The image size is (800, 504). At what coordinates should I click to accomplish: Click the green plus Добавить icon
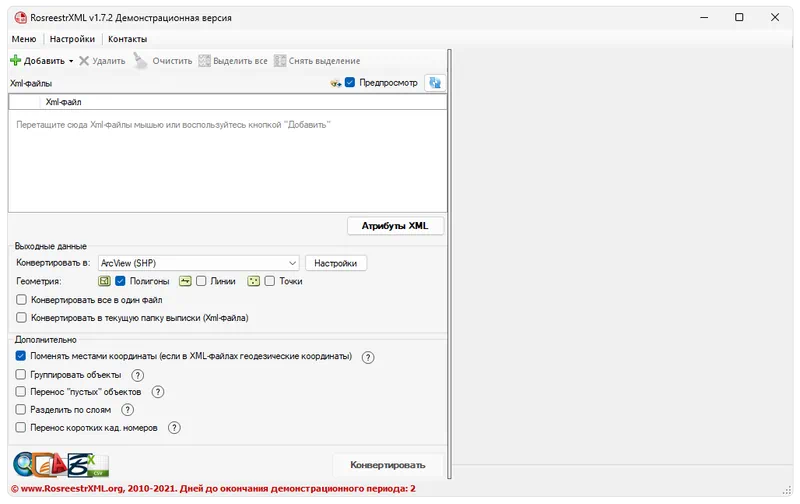click(x=16, y=61)
